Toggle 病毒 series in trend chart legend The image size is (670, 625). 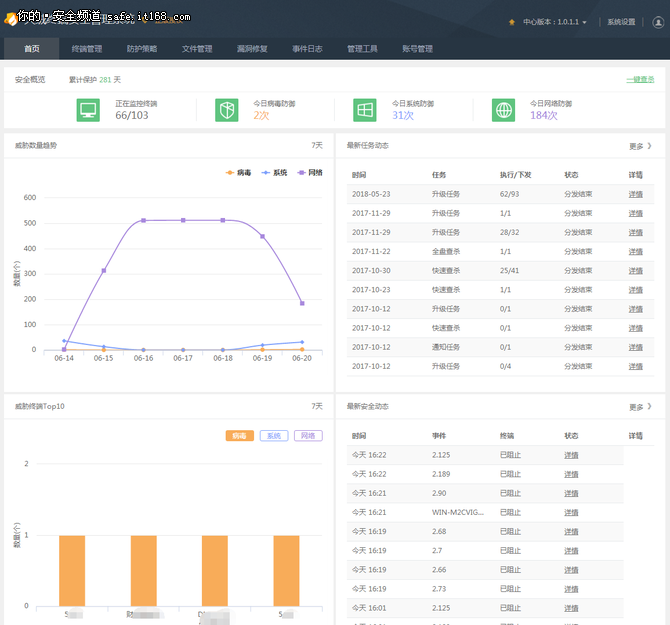238,173
